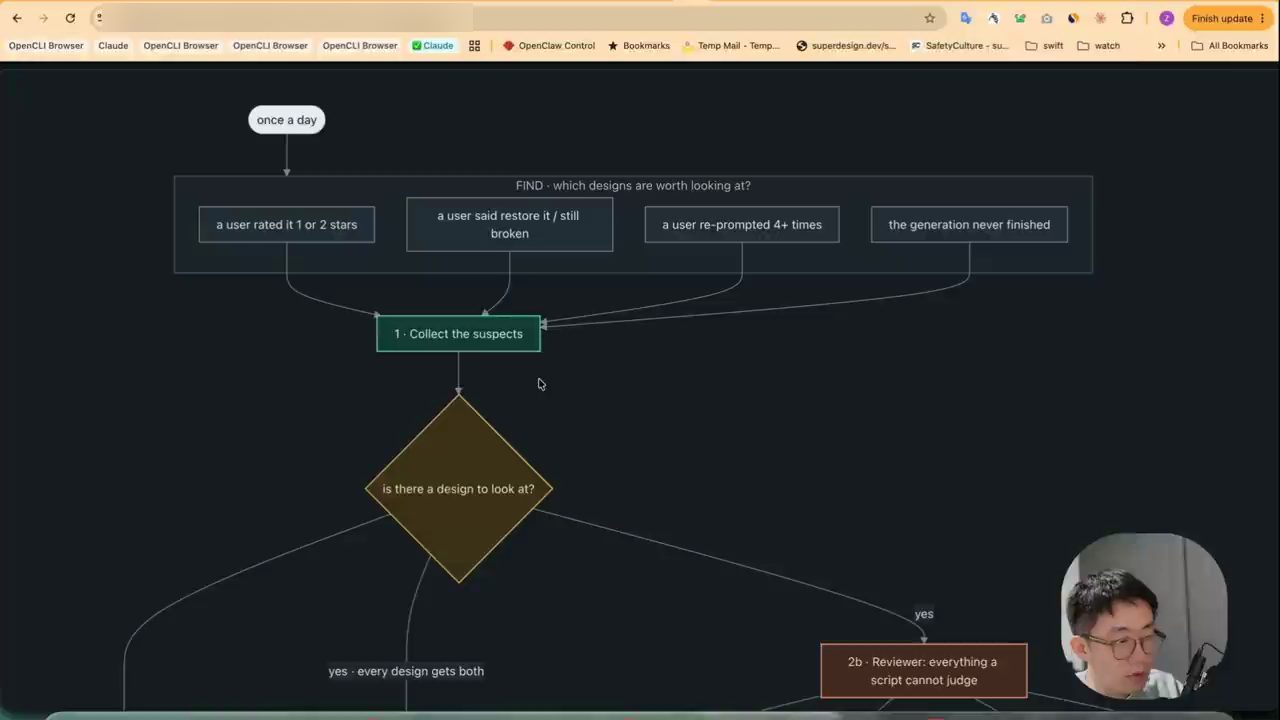Viewport: 1280px width, 720px height.
Task: Open the purple profile avatar
Action: click(x=1166, y=18)
